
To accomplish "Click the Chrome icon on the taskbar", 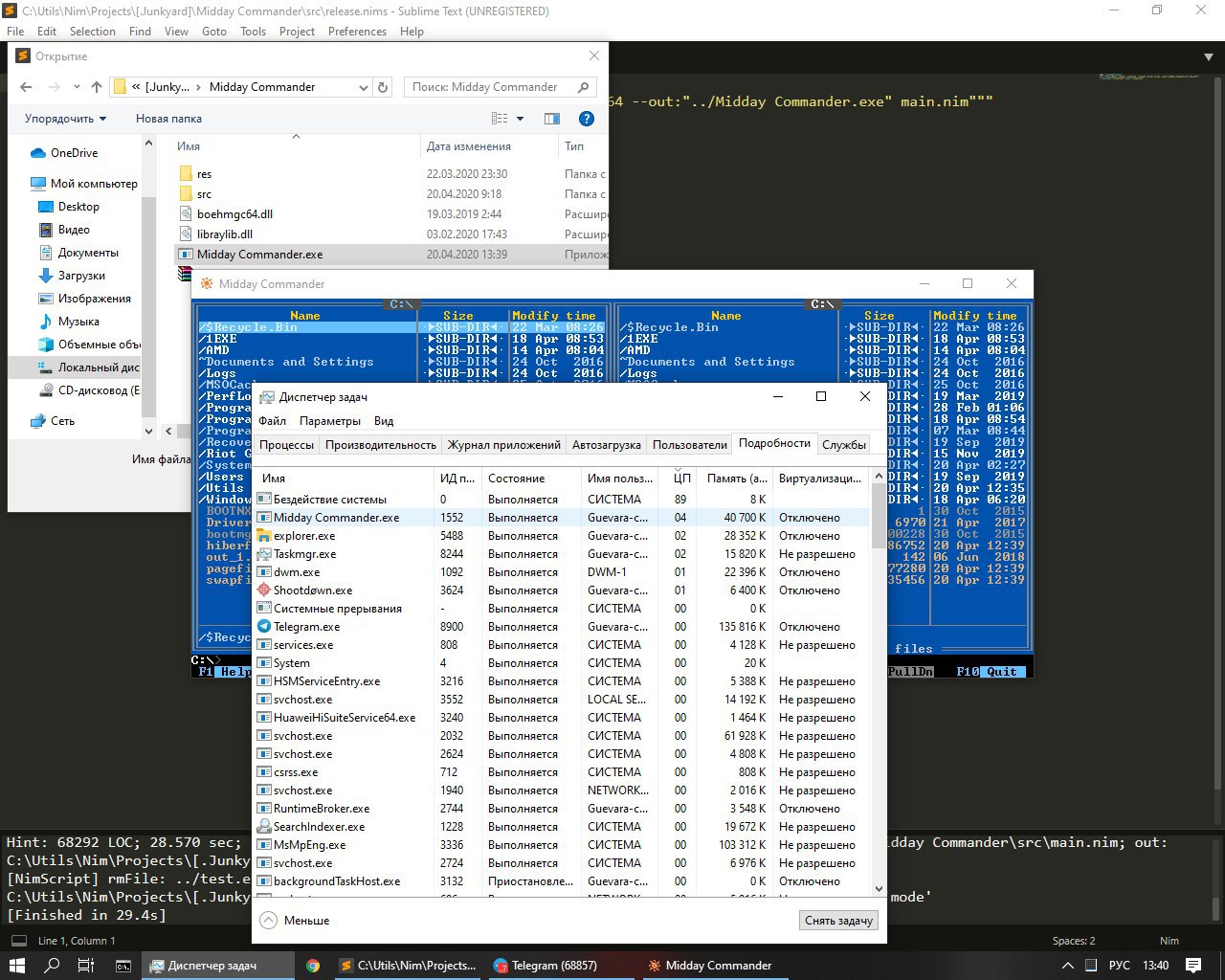I will tap(313, 966).
